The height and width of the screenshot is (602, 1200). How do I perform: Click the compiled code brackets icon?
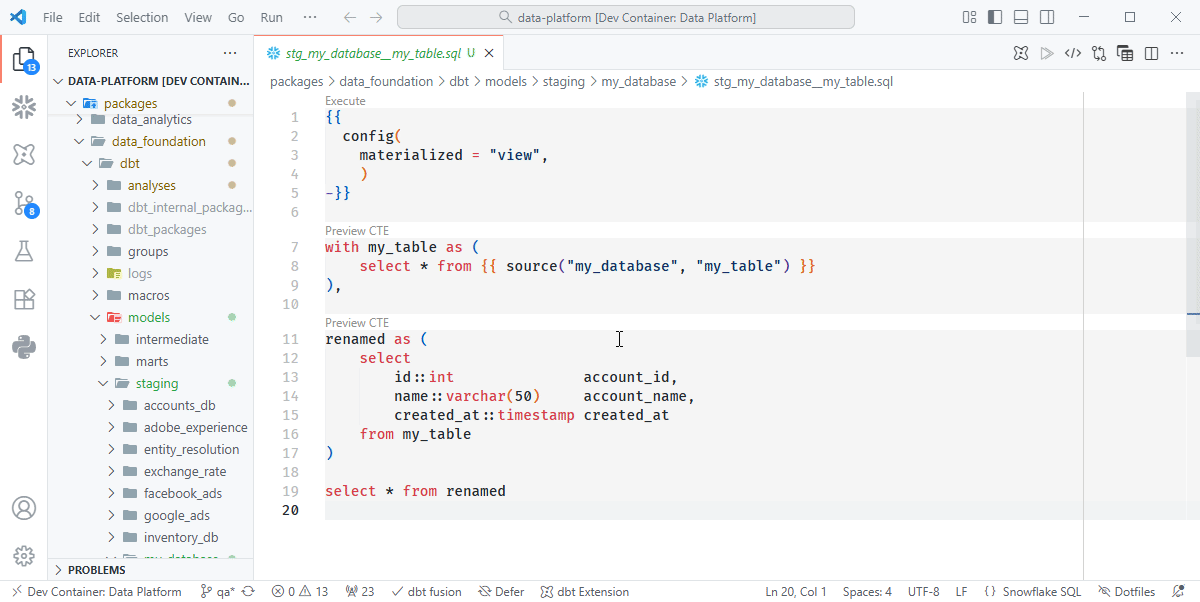[1072, 53]
